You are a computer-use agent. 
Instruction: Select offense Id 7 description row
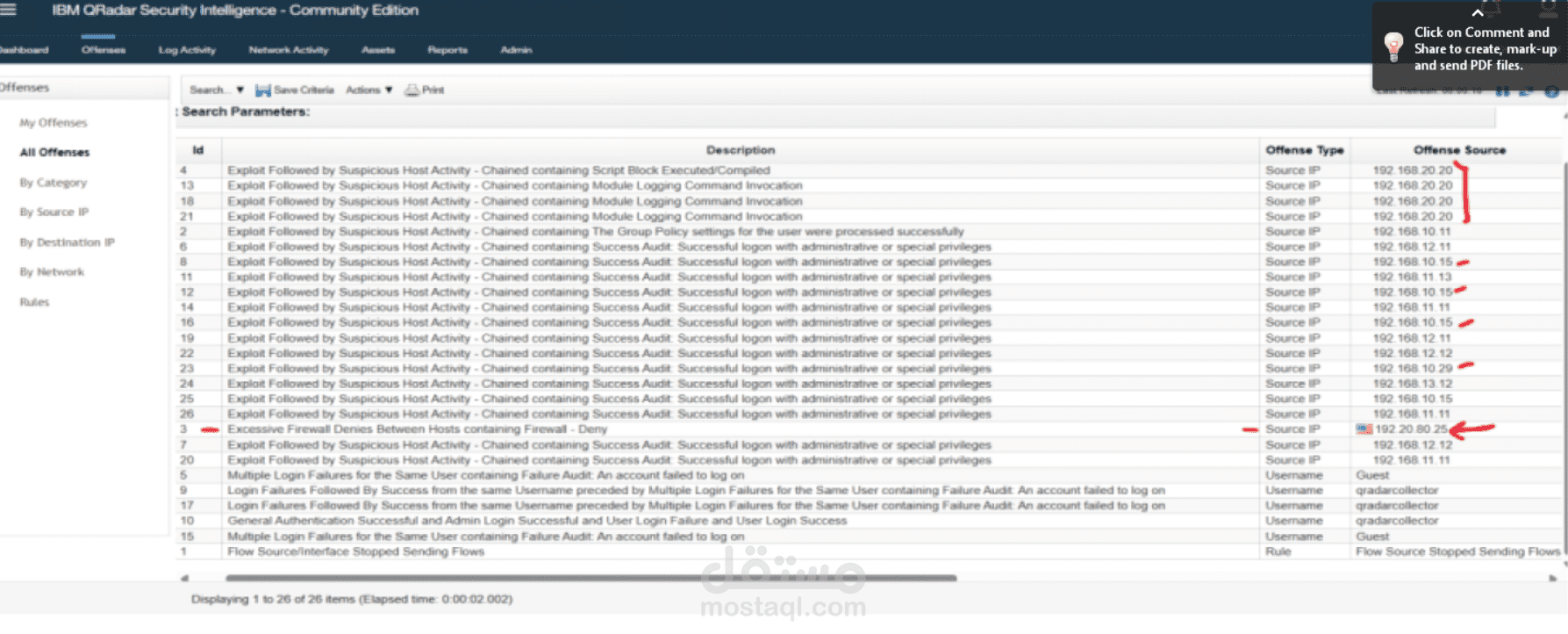pyautogui.click(x=609, y=445)
